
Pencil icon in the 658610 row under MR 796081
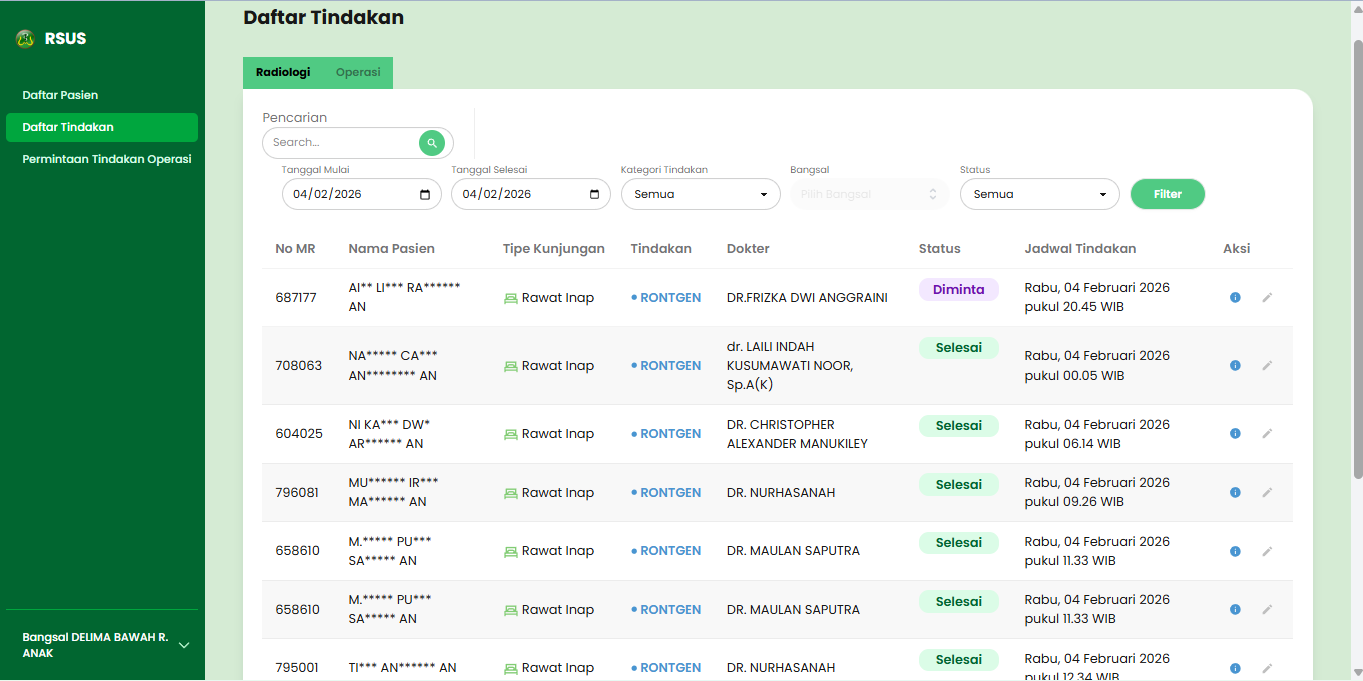[1267, 550]
